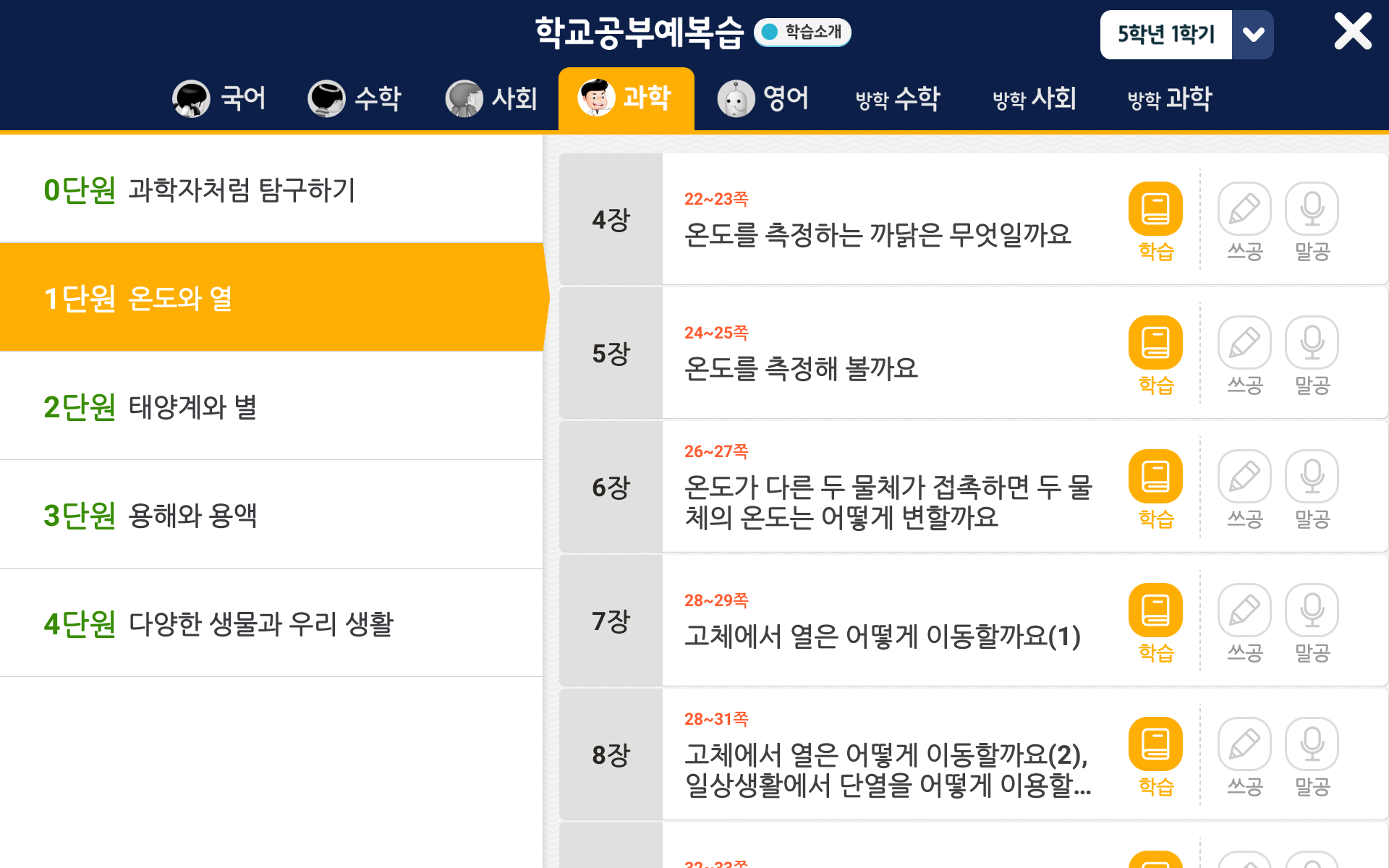This screenshot has width=1389, height=868.
Task: Open 말공 microphone icon for 6장
Action: tap(1312, 476)
